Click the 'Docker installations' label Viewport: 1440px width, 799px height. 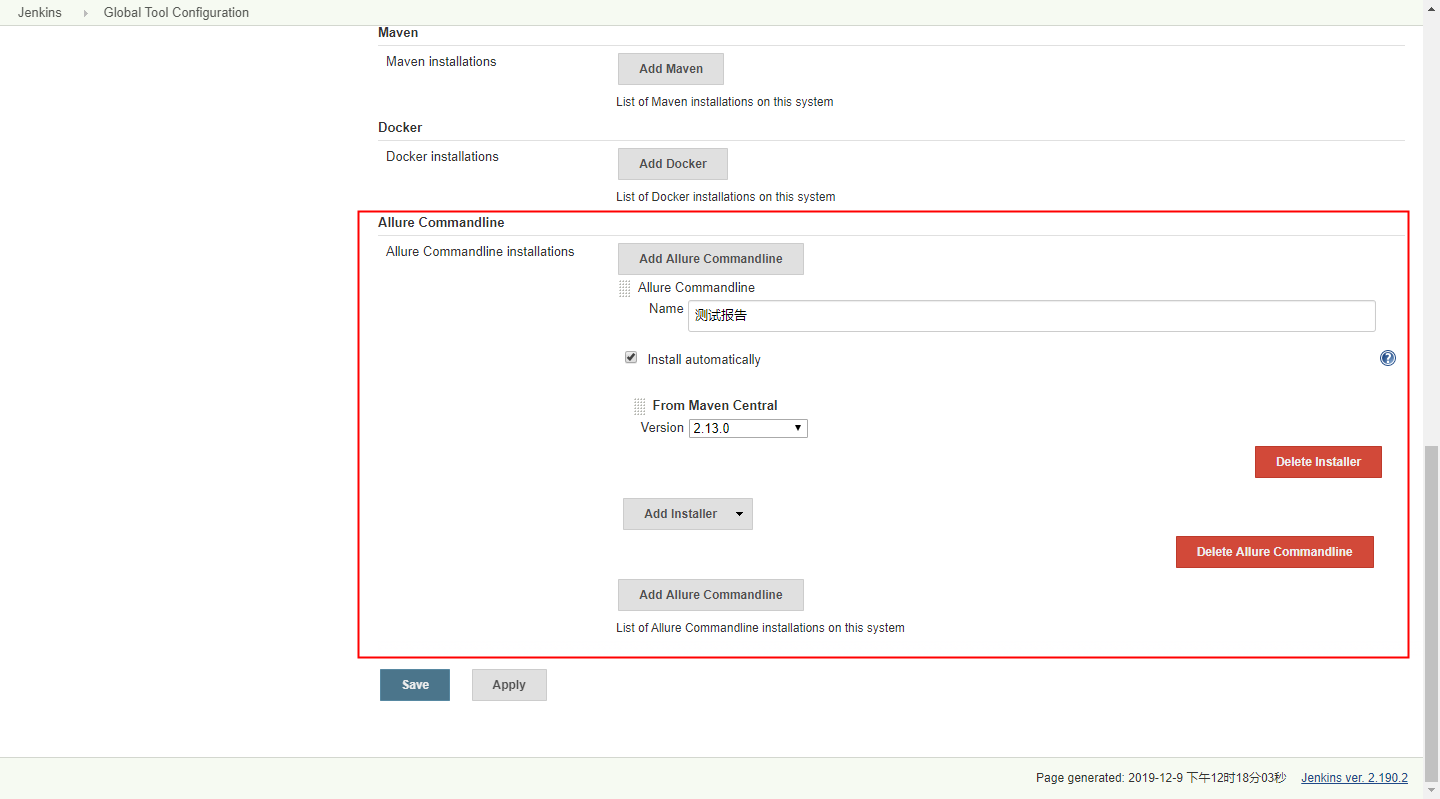point(442,157)
